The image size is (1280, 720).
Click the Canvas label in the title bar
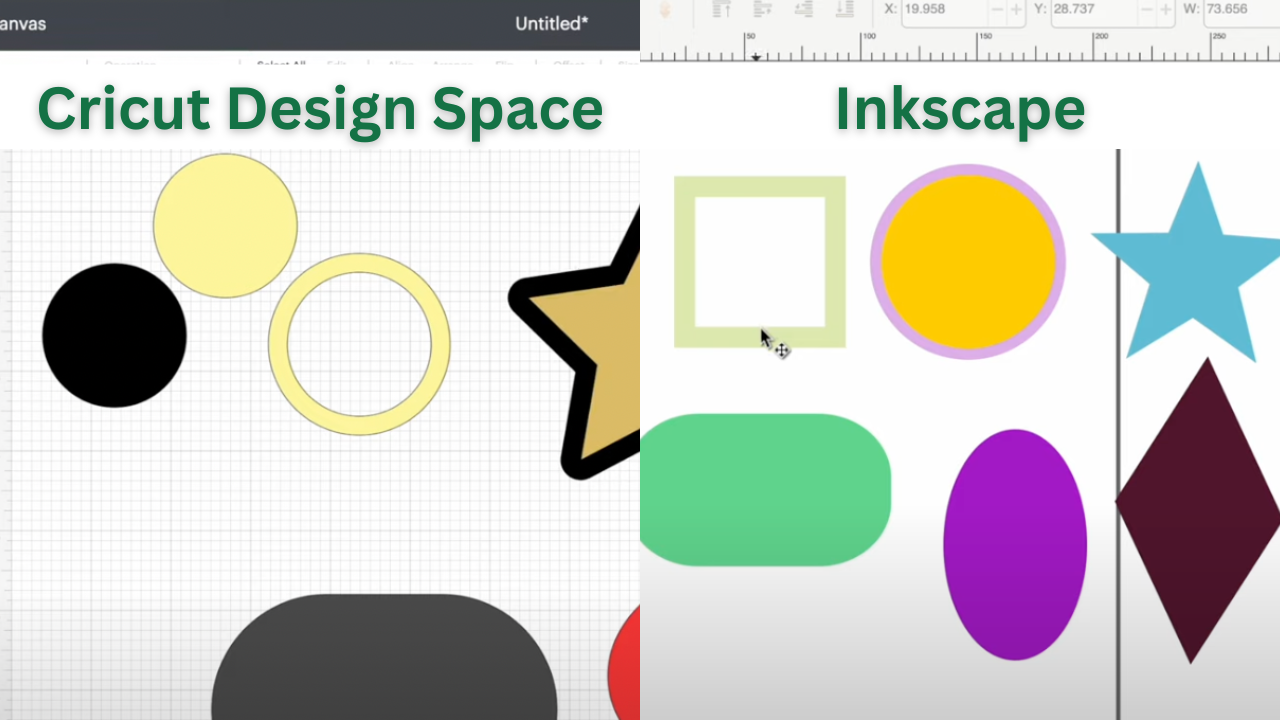(24, 24)
